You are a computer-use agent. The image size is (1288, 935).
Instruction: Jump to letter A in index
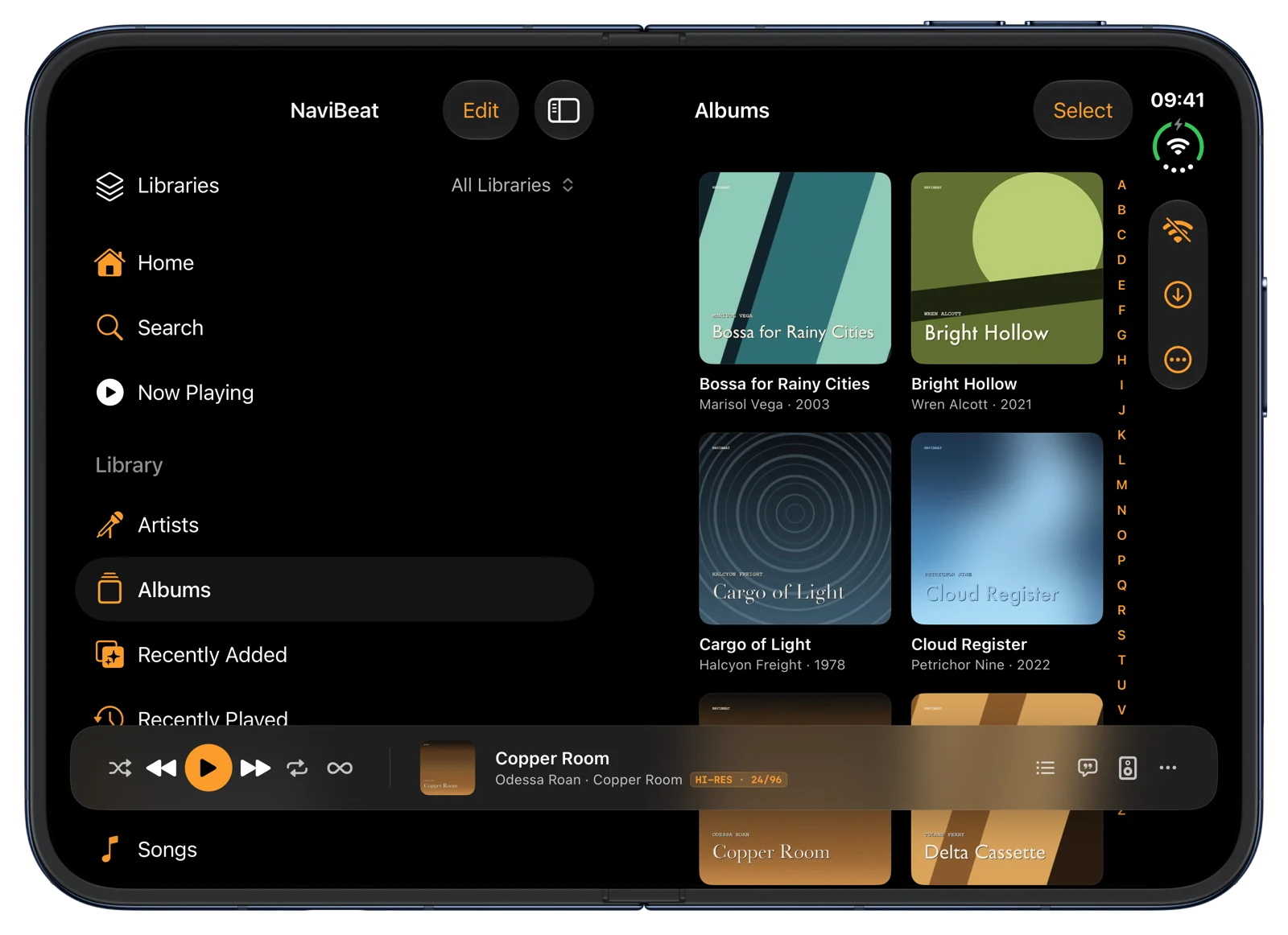tap(1121, 185)
